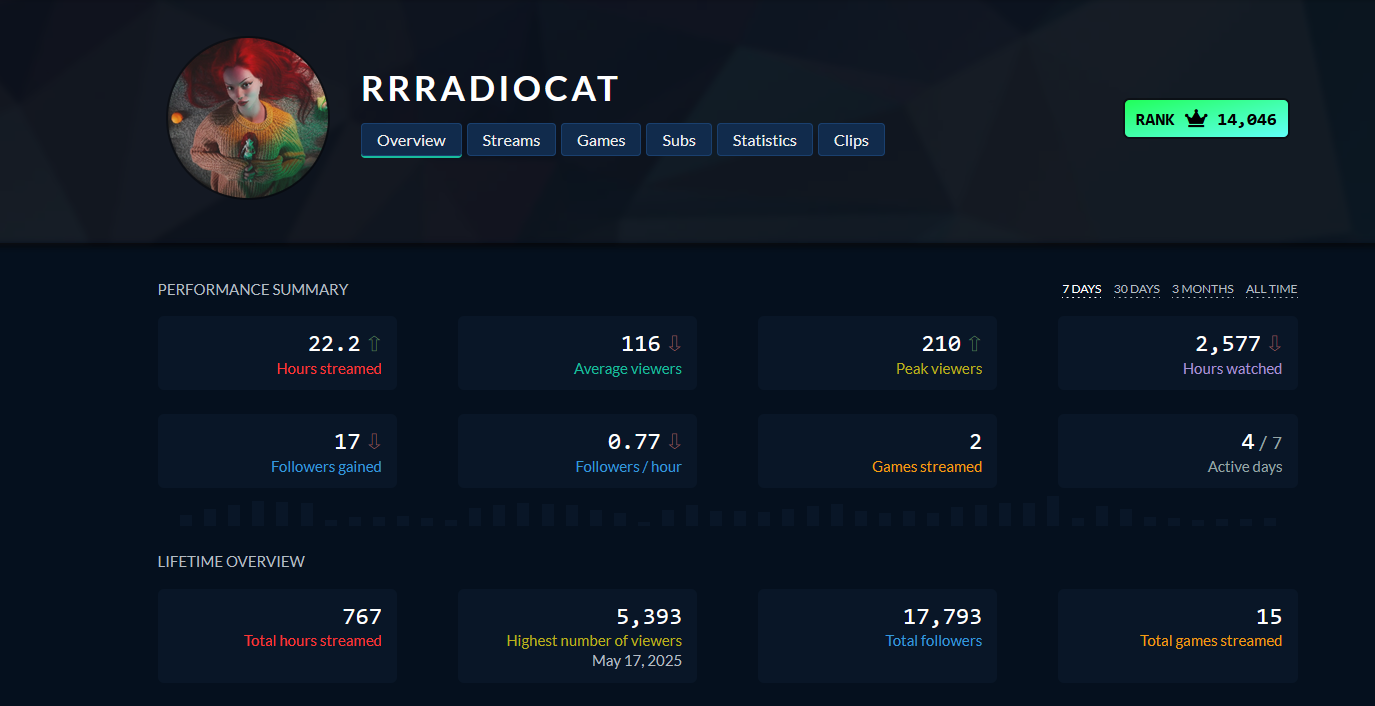
Task: Click the down arrow beside 17 followers
Action: pos(375,442)
